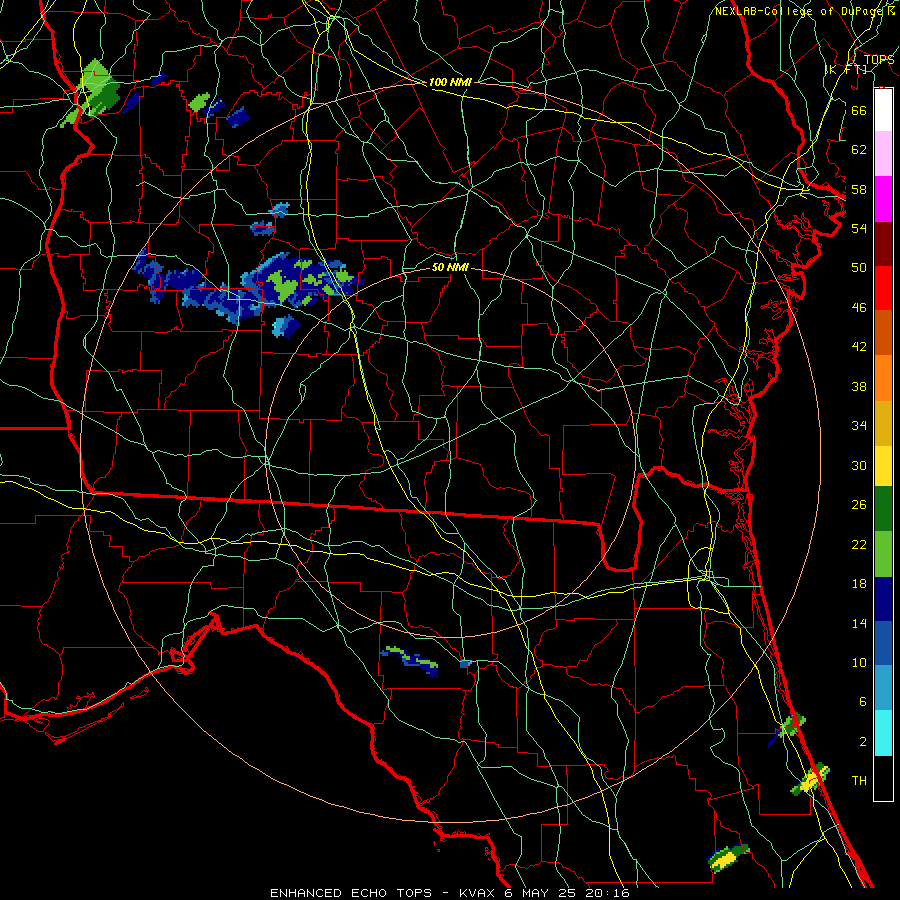Click the legend value 30
This screenshot has width=900, height=900.
click(859, 465)
